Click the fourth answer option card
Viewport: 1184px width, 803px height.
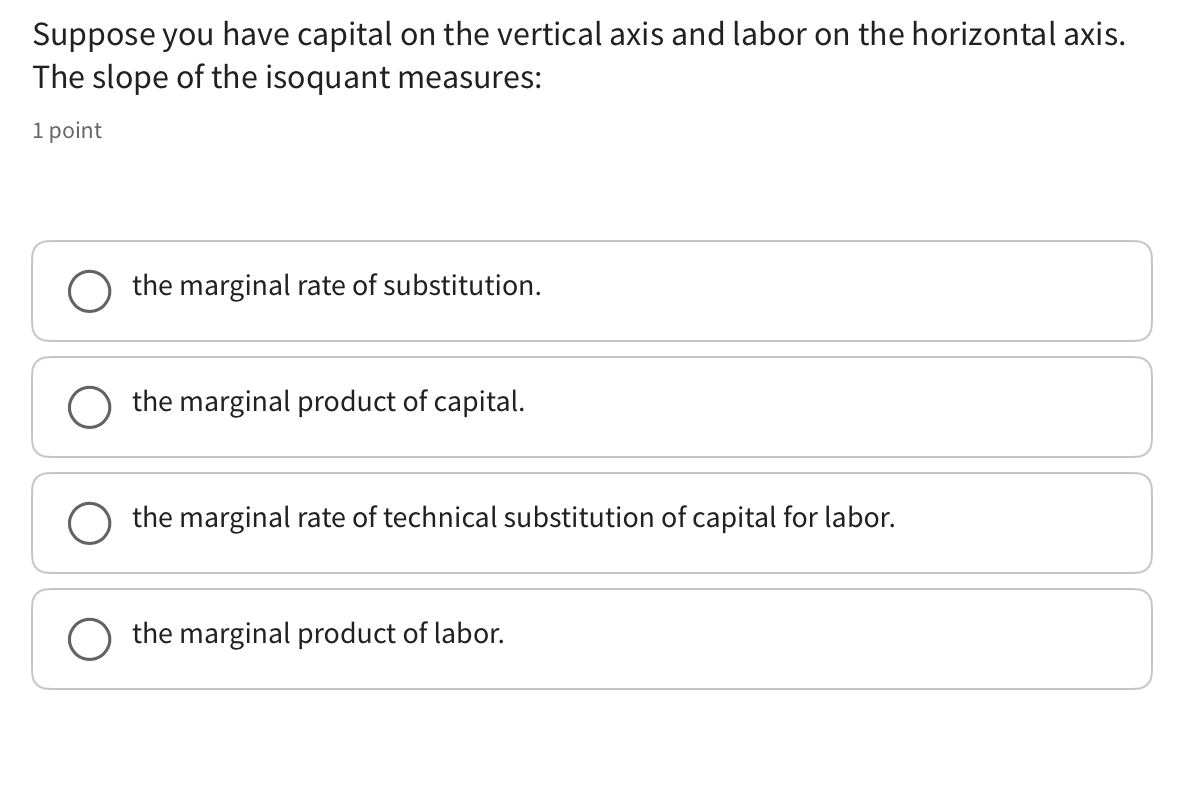(x=592, y=639)
